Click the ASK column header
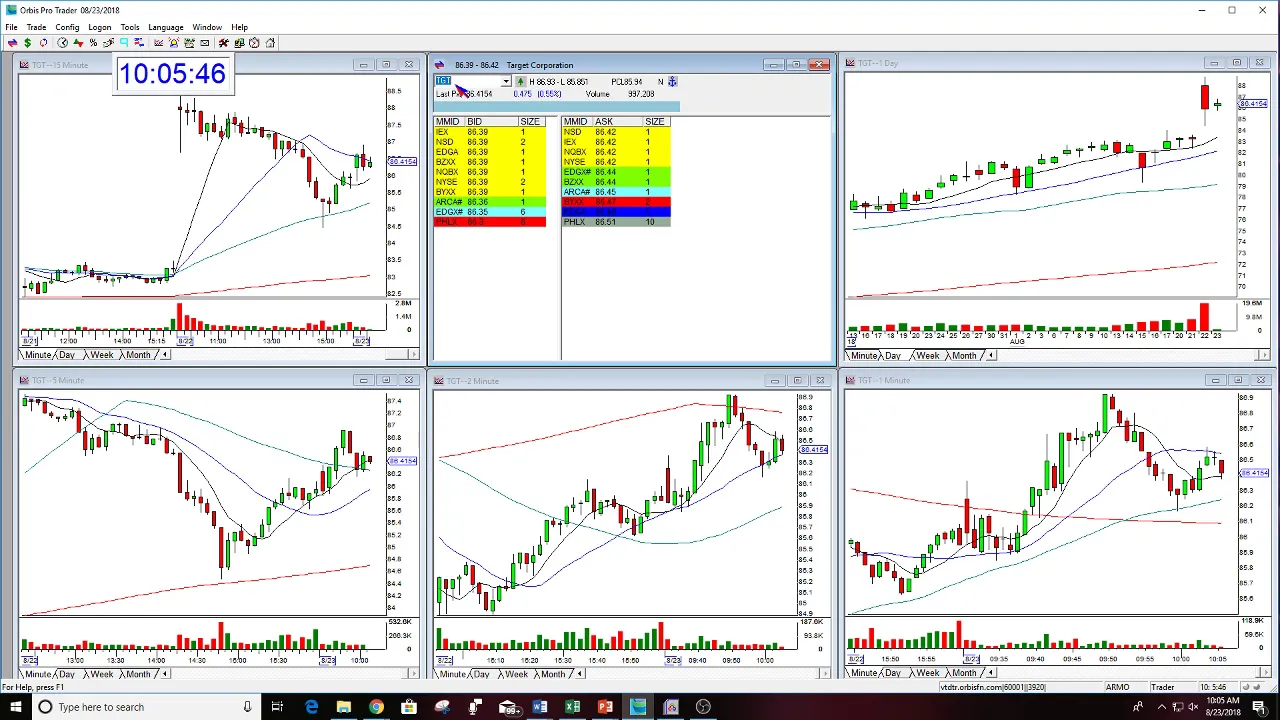The image size is (1280, 720). 617,122
